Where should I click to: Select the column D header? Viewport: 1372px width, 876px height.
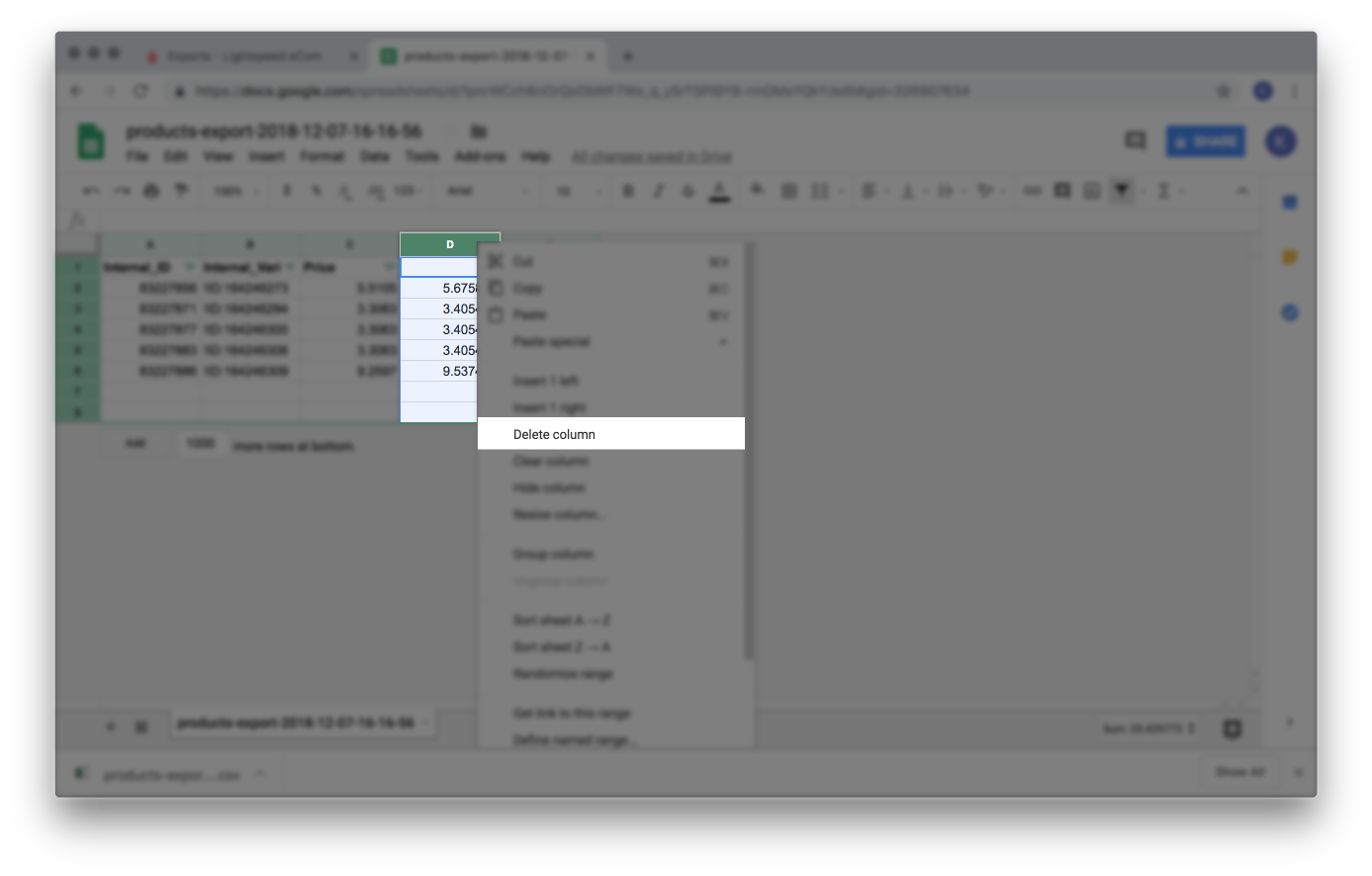(x=450, y=244)
